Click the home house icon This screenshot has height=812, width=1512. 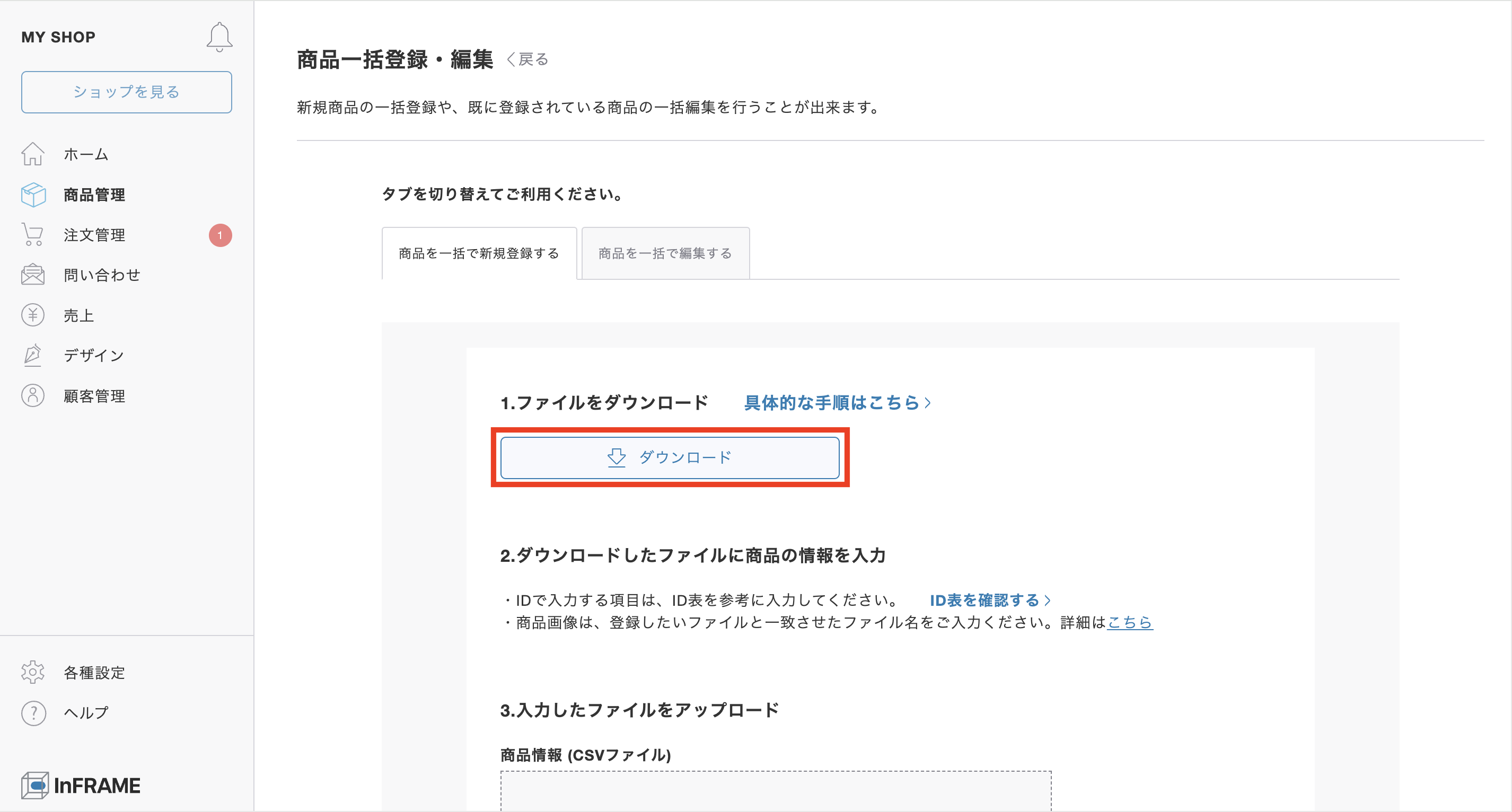coord(33,154)
